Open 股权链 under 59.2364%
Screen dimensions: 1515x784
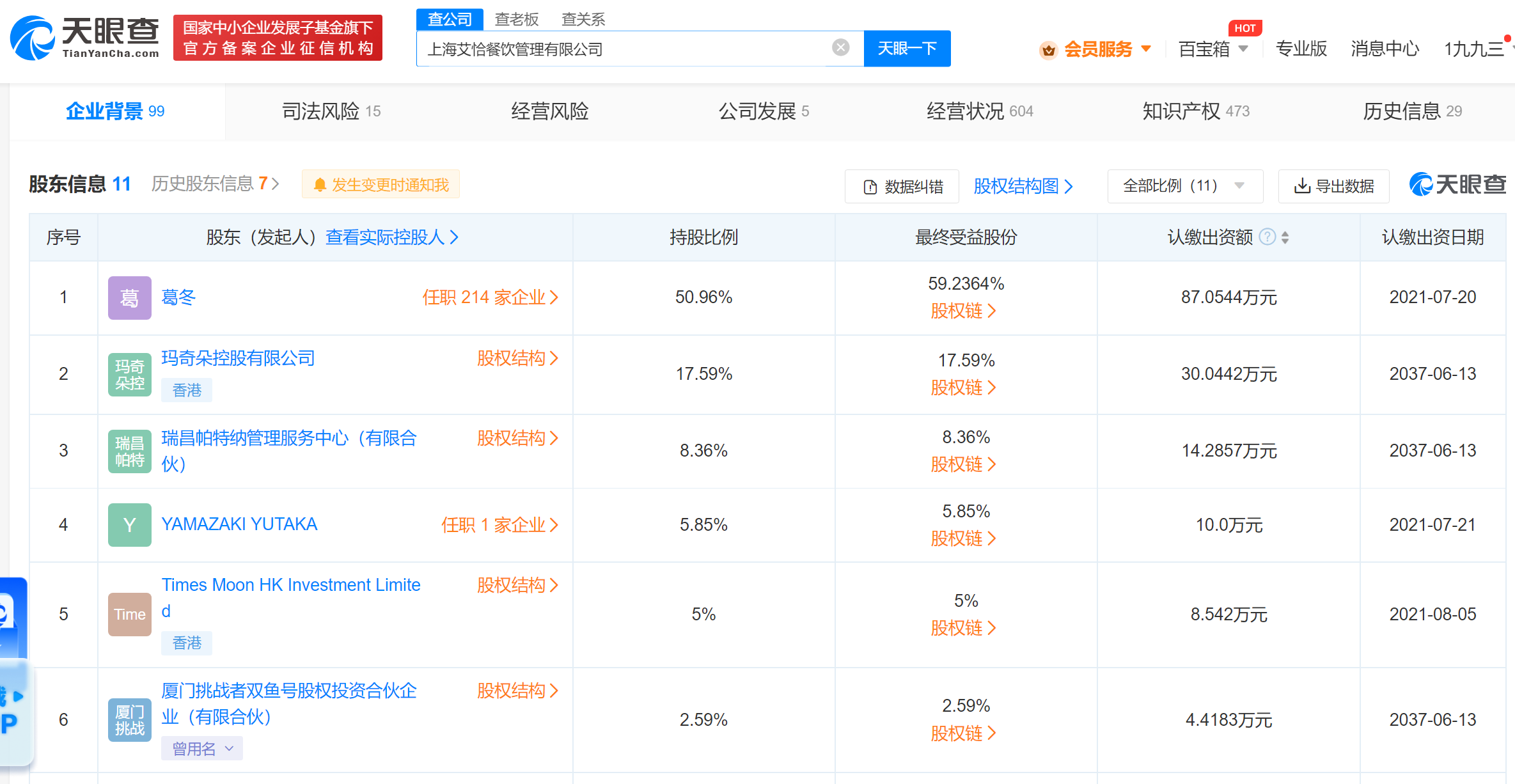[963, 311]
